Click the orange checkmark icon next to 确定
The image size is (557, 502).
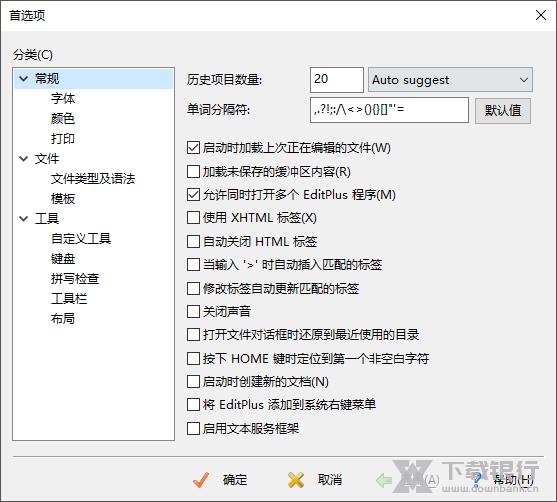point(201,480)
